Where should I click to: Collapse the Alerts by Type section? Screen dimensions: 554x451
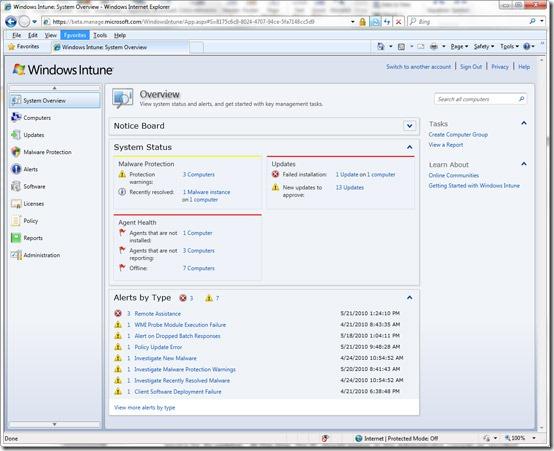tap(409, 298)
